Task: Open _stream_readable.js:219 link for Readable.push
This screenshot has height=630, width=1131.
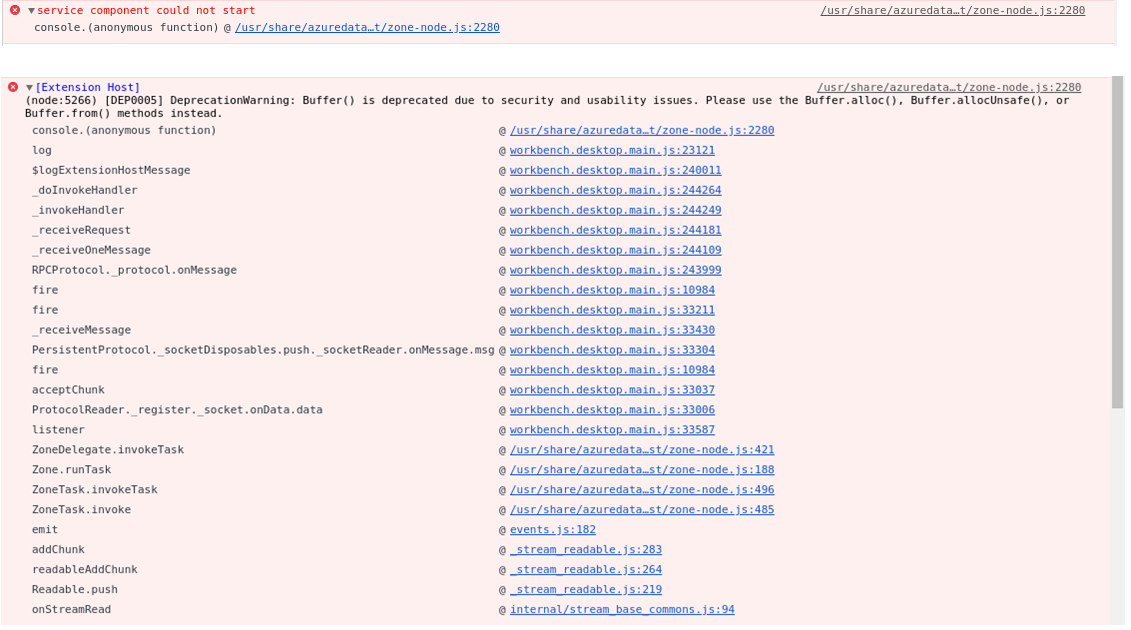Action: coord(586,590)
